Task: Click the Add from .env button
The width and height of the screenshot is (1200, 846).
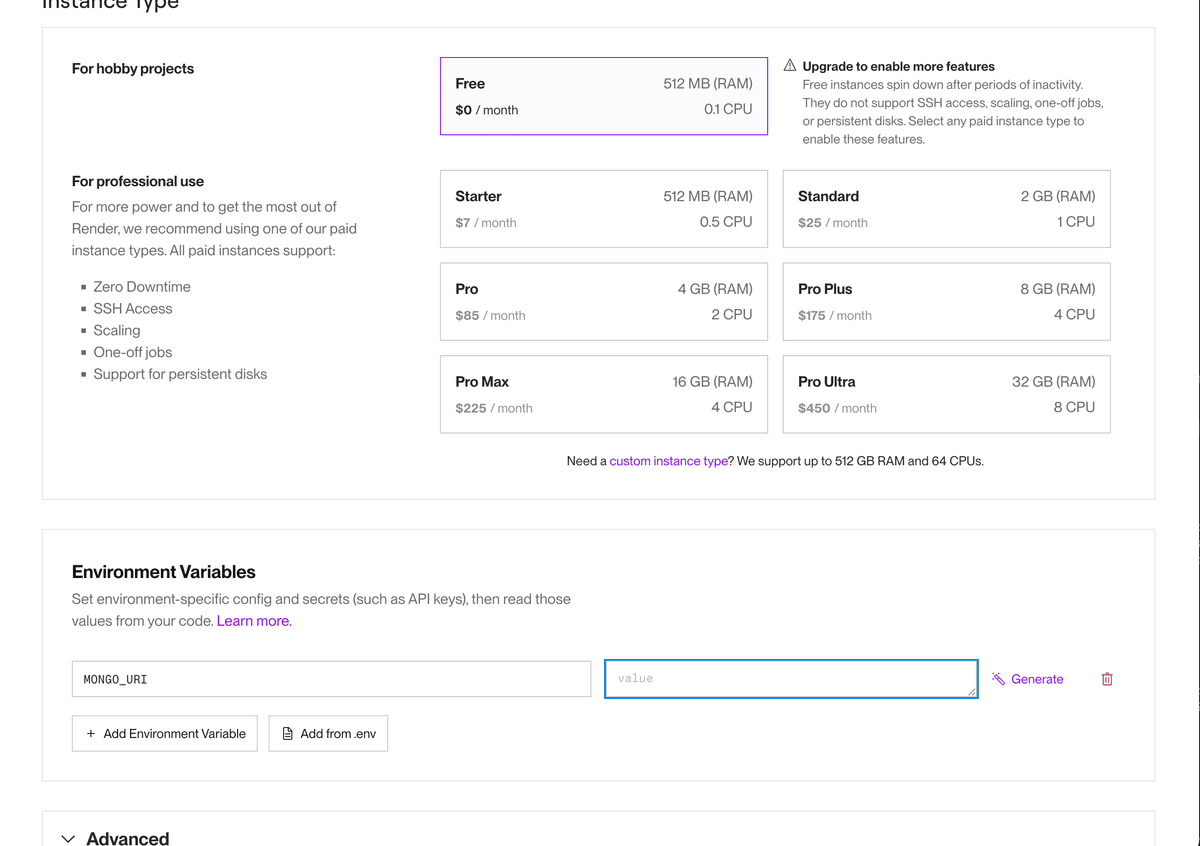Action: 328,733
